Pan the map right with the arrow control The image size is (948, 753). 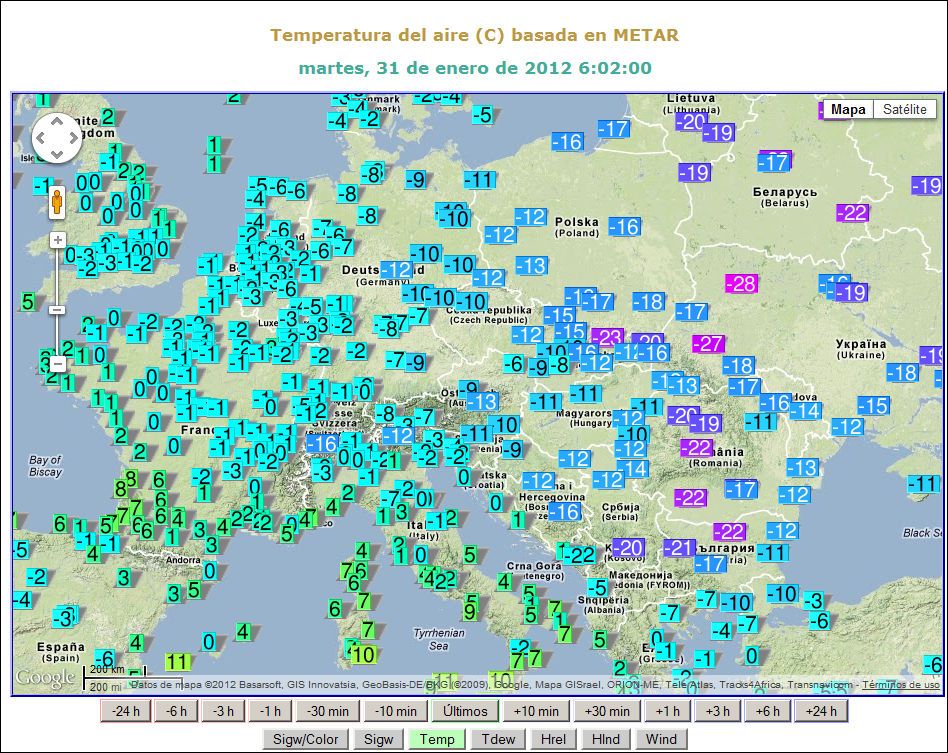[73, 138]
